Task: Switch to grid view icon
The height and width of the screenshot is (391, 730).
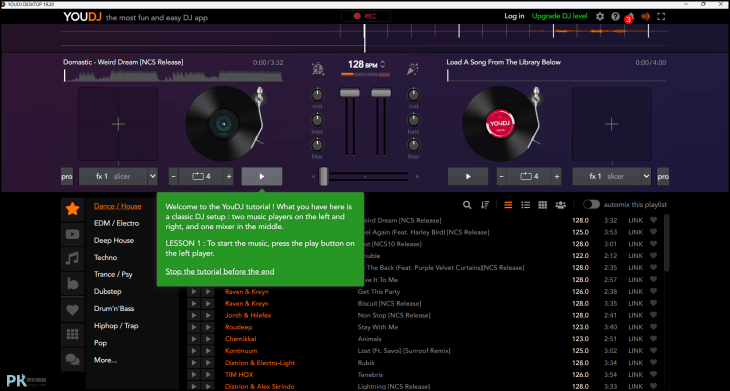Action: coord(542,205)
